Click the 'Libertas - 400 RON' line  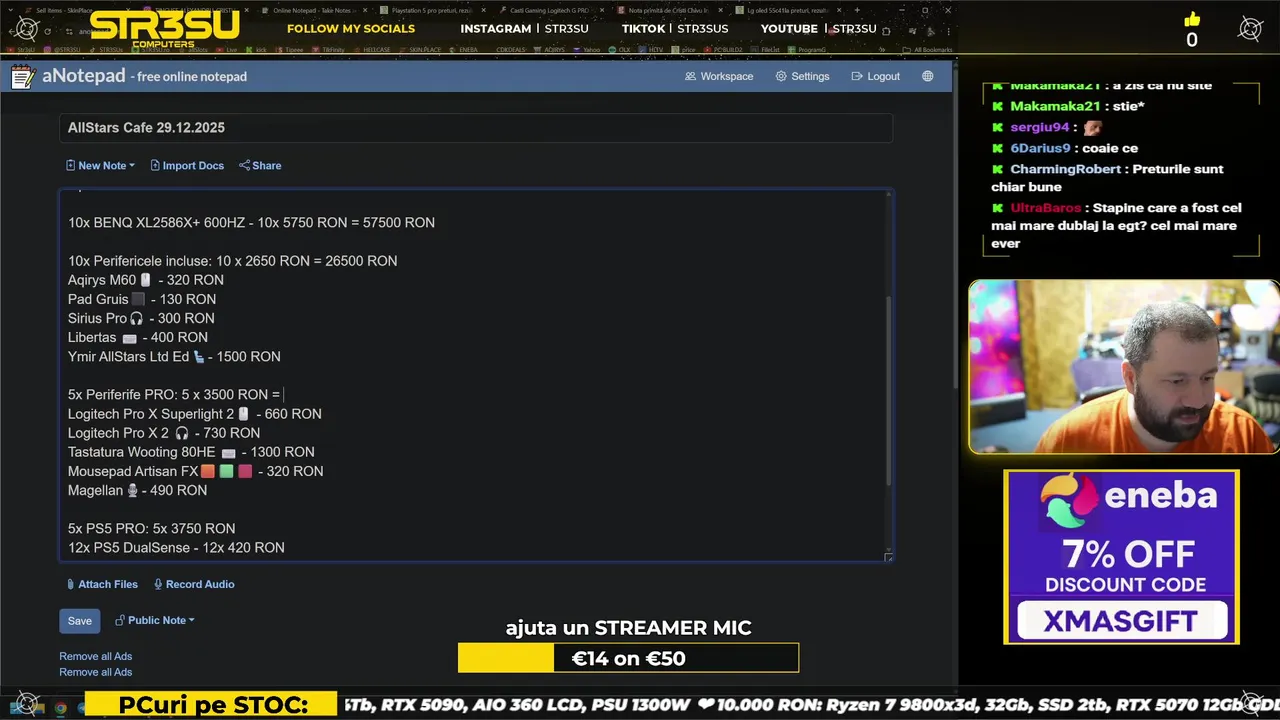coord(138,337)
